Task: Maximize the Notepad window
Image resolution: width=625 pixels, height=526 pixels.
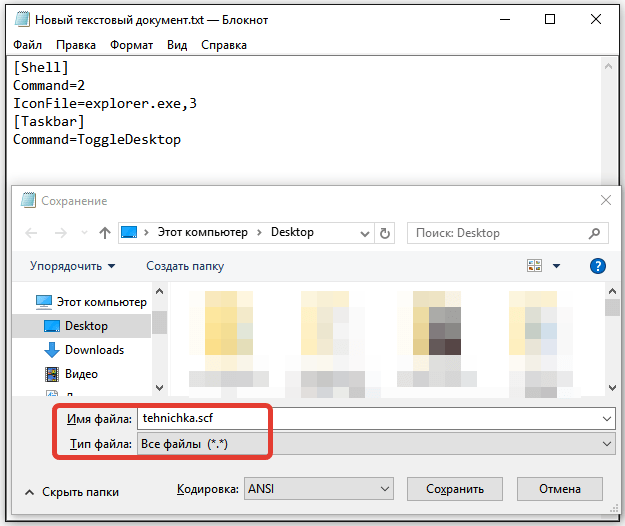Action: tap(550, 19)
